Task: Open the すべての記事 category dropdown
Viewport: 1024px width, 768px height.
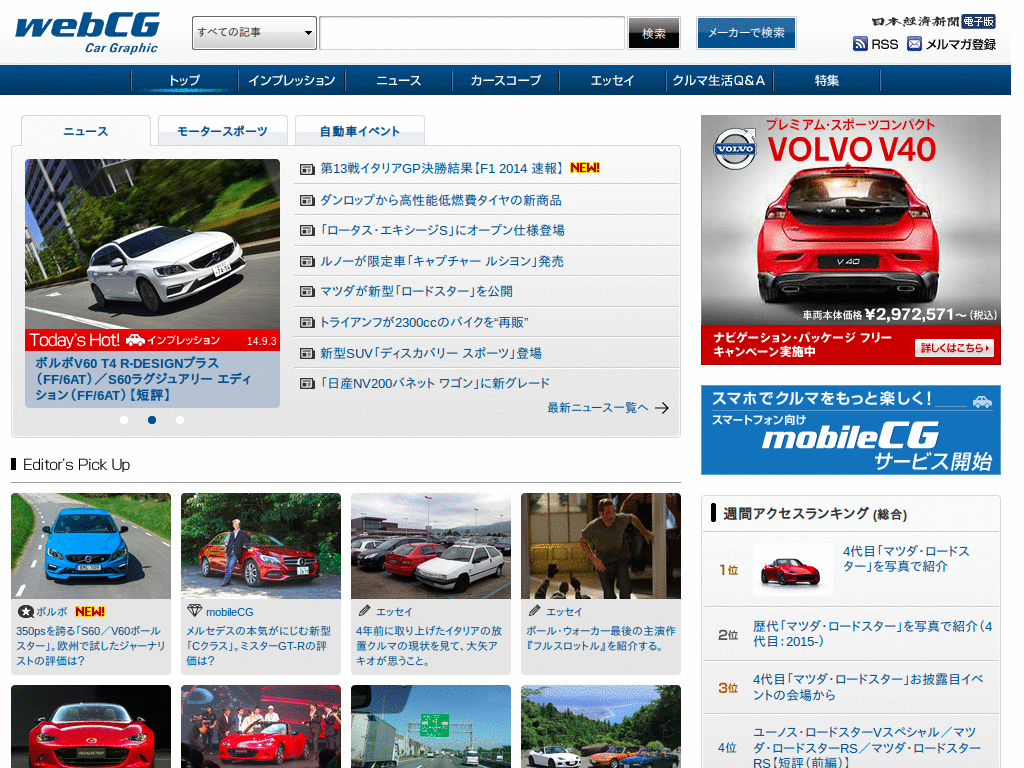Action: pyautogui.click(x=254, y=33)
